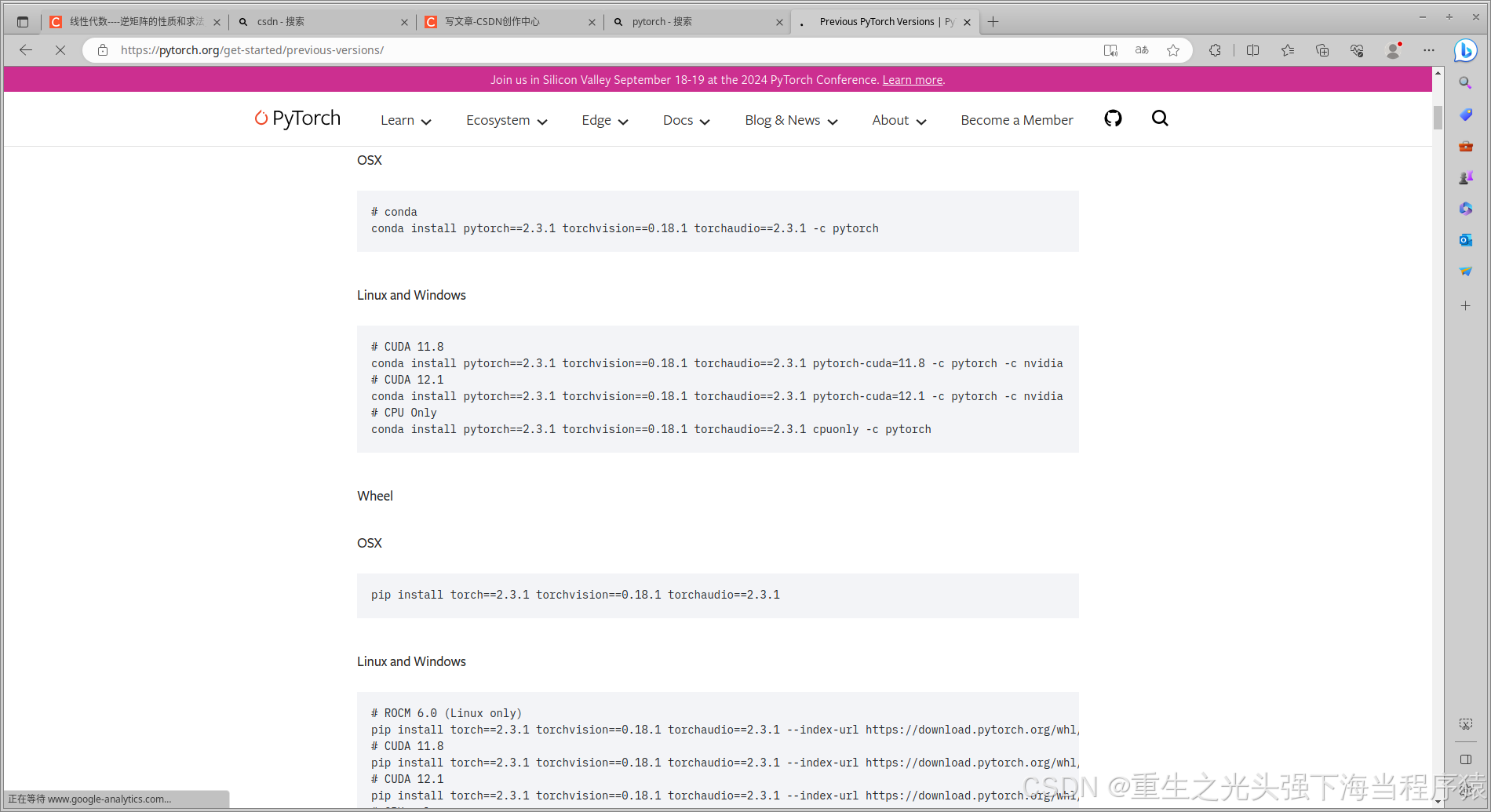Open the PyTorch site search icon
The image size is (1491, 812).
click(x=1160, y=118)
